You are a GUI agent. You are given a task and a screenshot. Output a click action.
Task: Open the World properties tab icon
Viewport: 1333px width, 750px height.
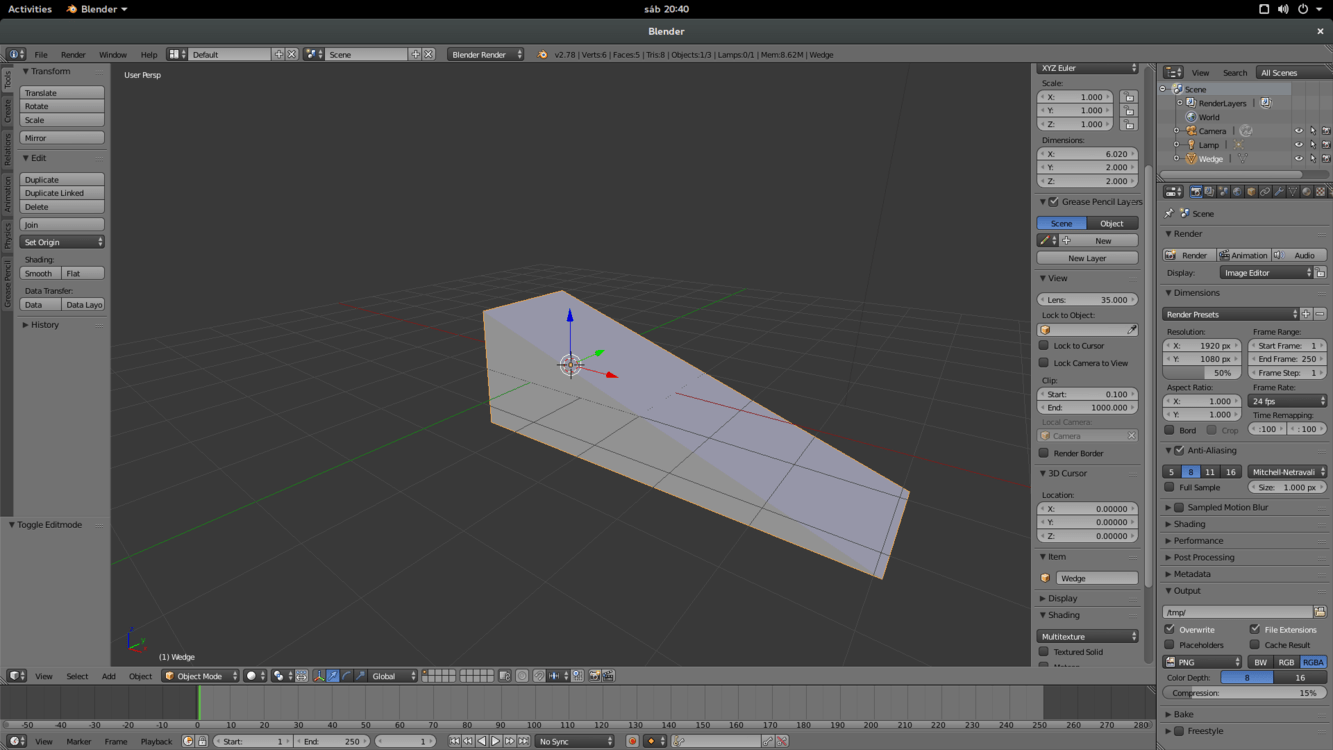coord(1237,191)
